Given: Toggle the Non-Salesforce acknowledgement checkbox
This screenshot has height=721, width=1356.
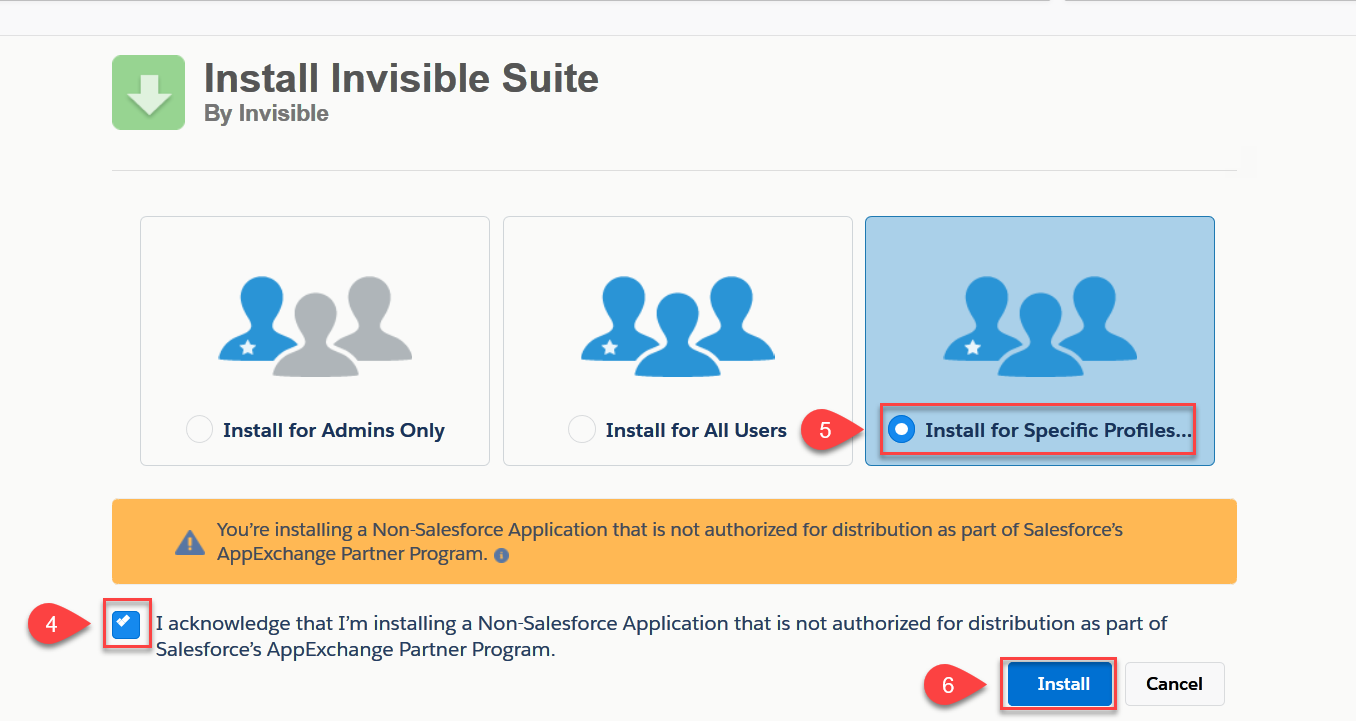Looking at the screenshot, I should (x=126, y=624).
